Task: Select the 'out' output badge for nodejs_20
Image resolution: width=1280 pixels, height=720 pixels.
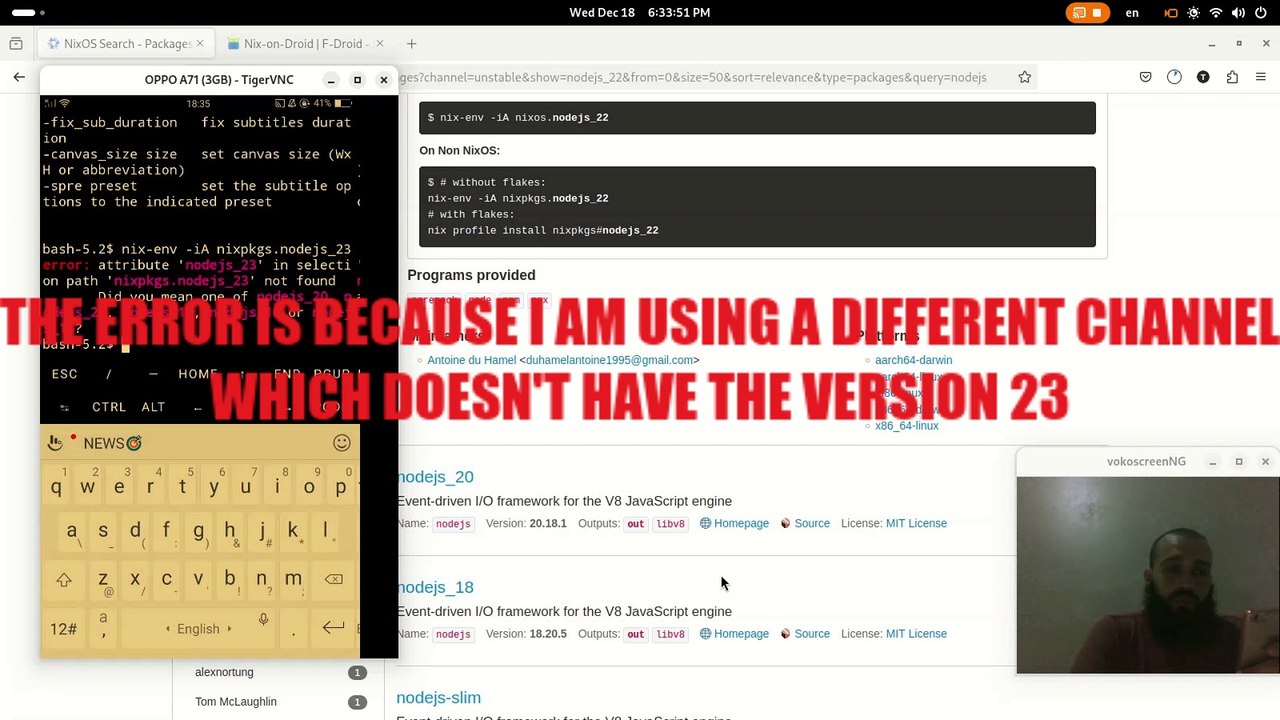Action: [x=635, y=524]
